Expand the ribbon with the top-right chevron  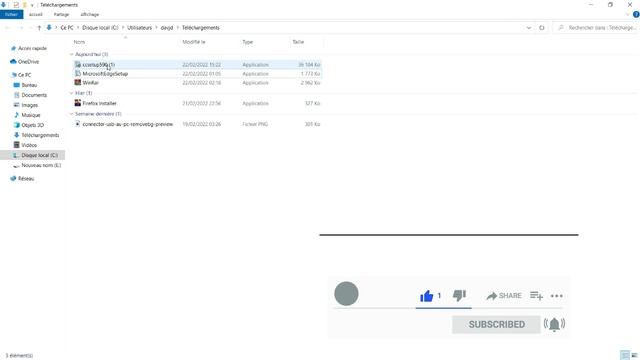point(628,14)
